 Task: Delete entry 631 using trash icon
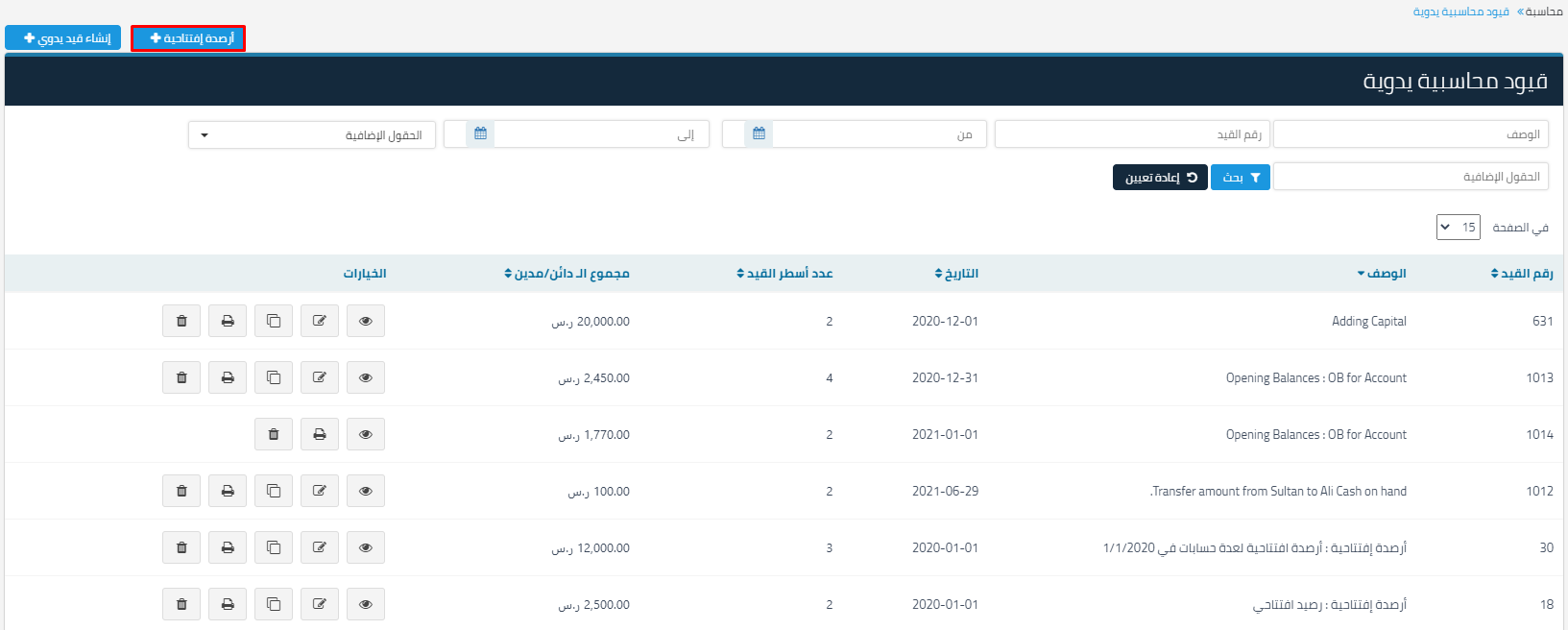coord(181,321)
